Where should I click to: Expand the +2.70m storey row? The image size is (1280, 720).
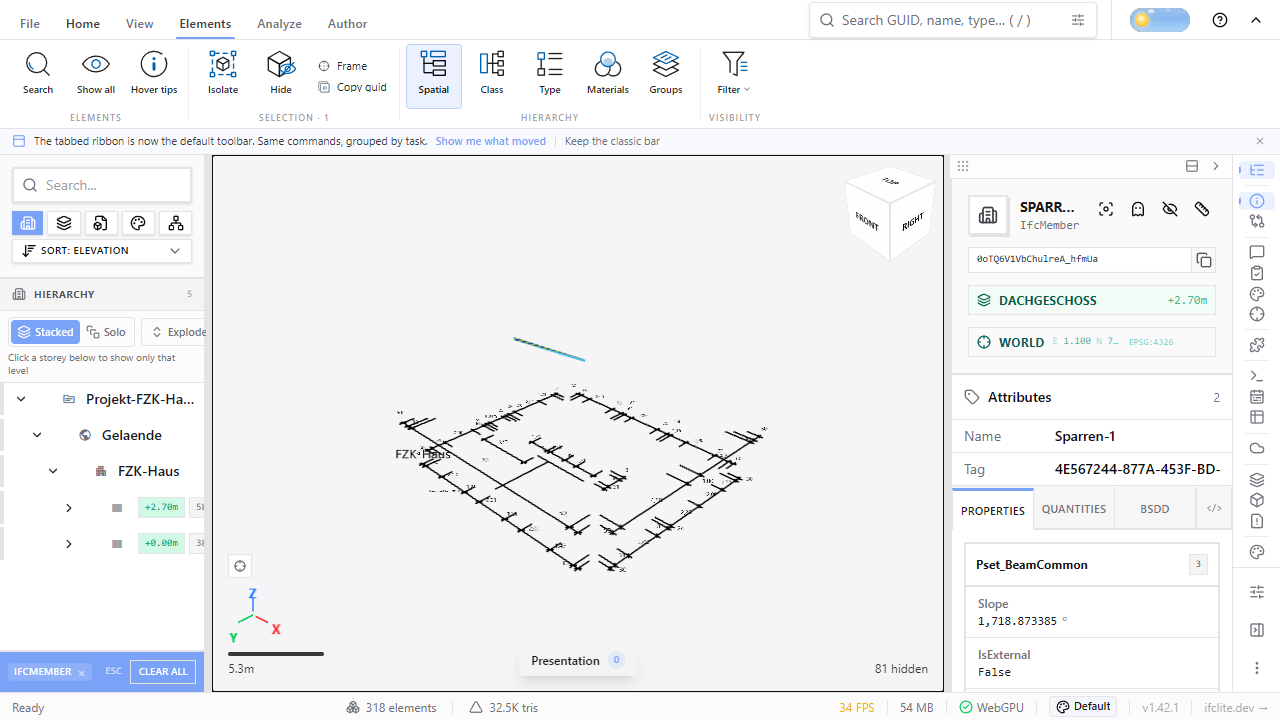click(68, 508)
